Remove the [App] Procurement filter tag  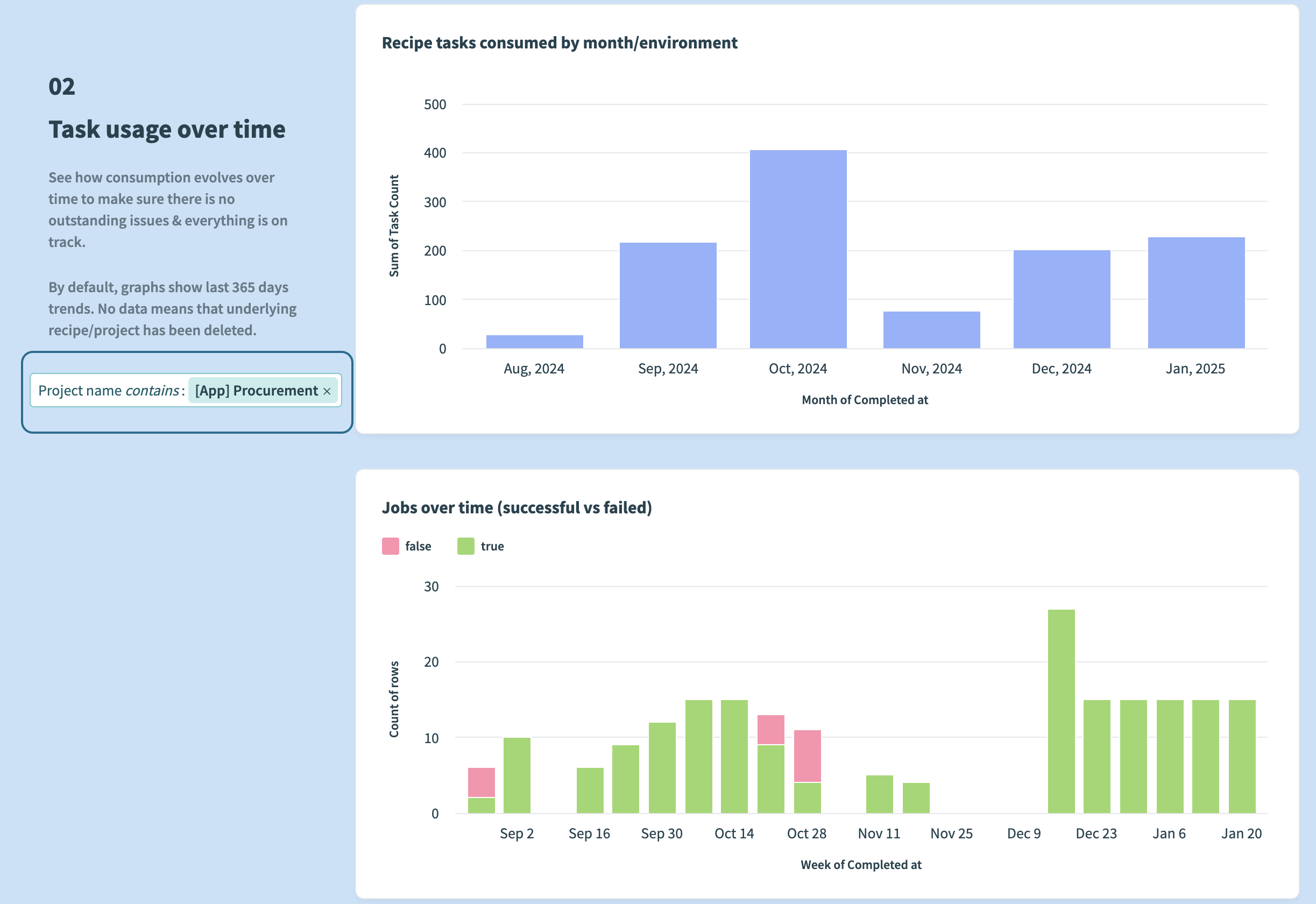(327, 391)
